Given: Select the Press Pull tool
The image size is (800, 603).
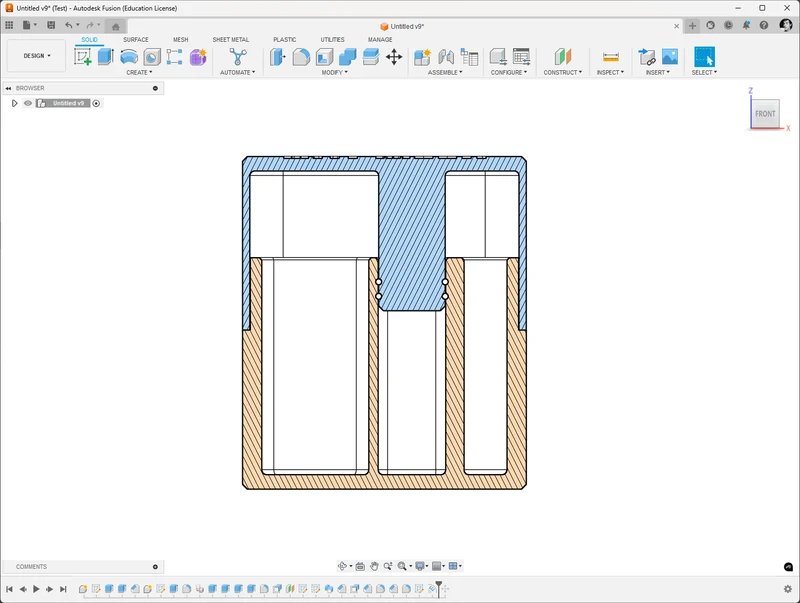Looking at the screenshot, I should click(x=278, y=57).
